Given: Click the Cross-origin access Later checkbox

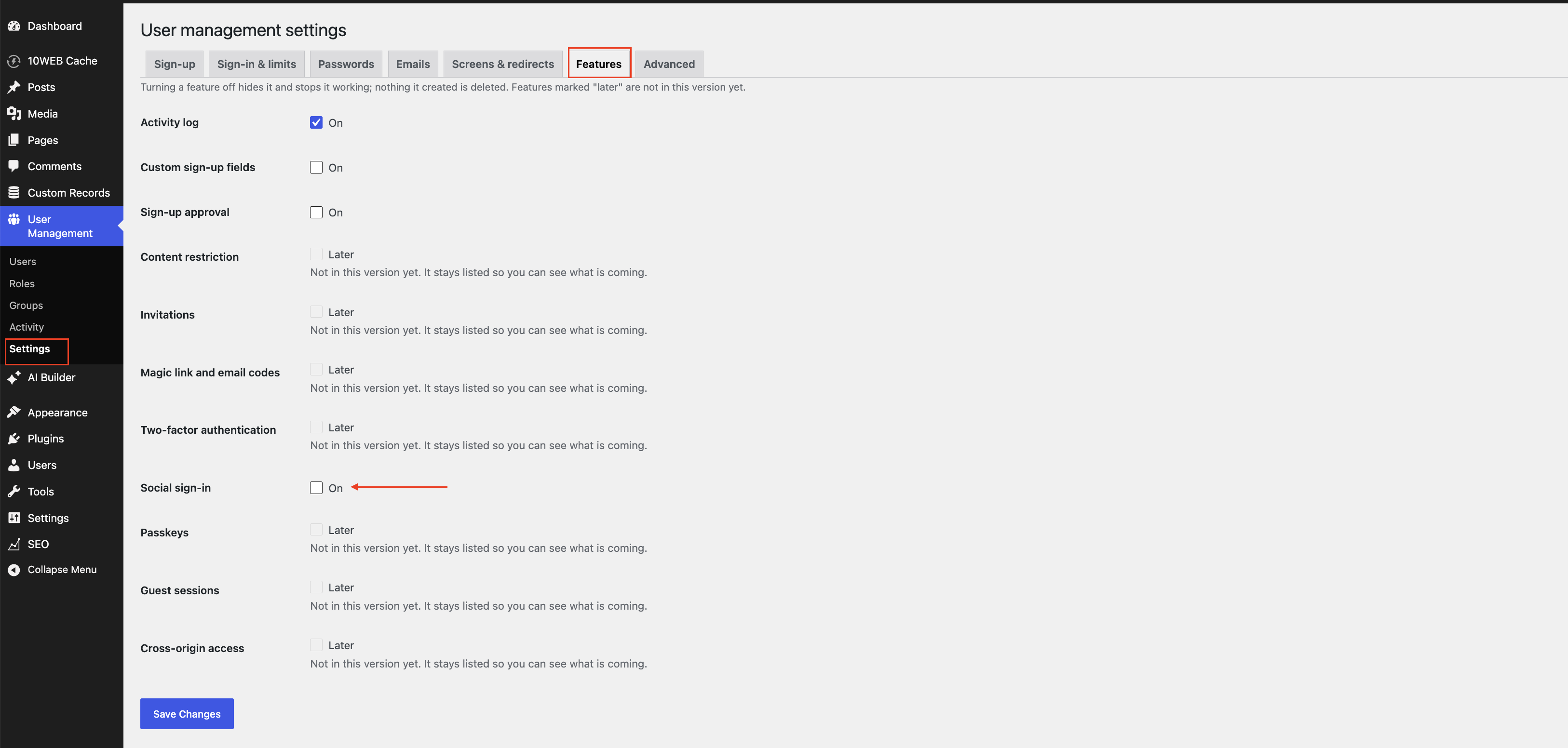Looking at the screenshot, I should tap(316, 645).
